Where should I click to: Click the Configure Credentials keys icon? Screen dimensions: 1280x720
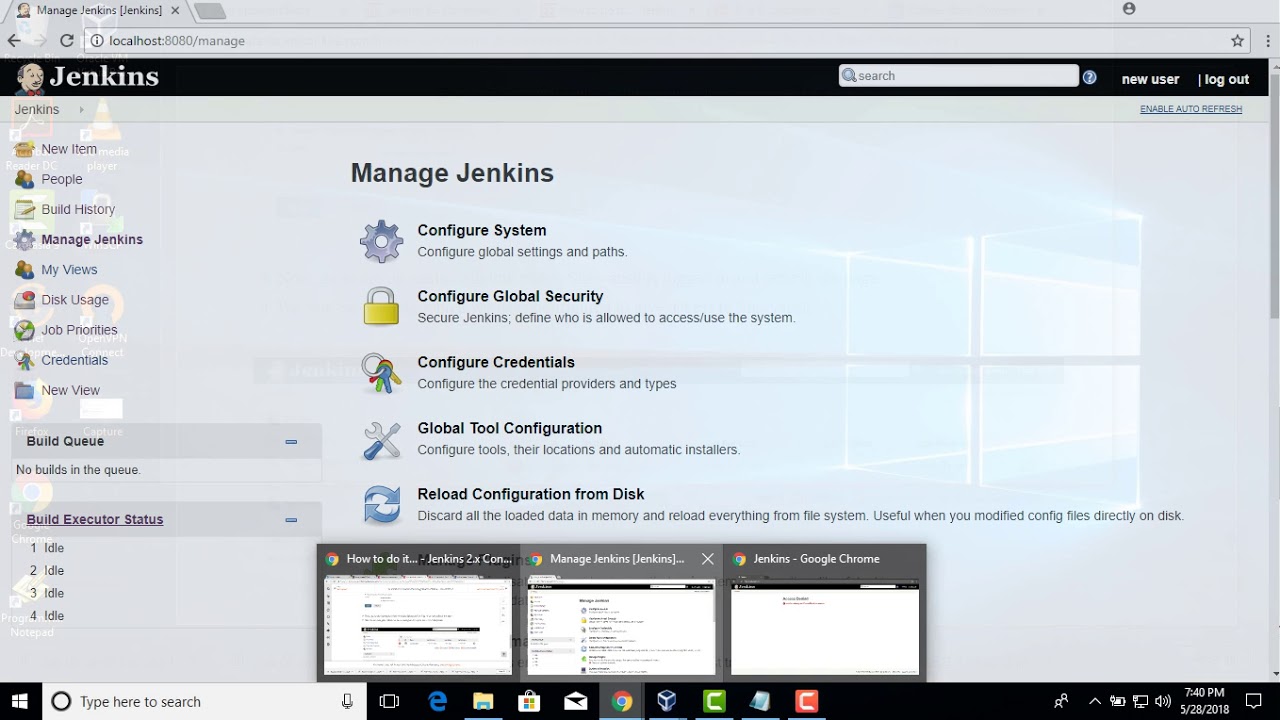pos(381,373)
